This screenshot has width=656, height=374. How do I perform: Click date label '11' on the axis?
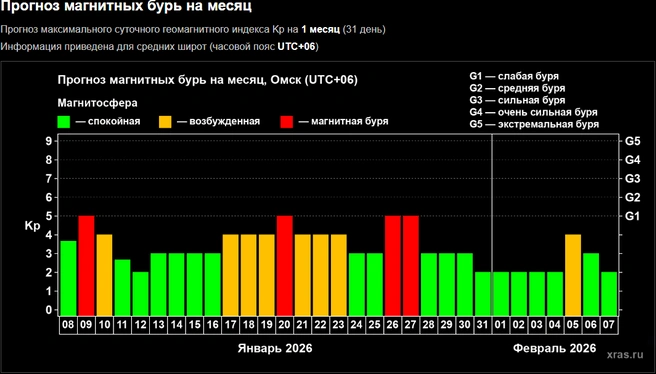point(122,325)
